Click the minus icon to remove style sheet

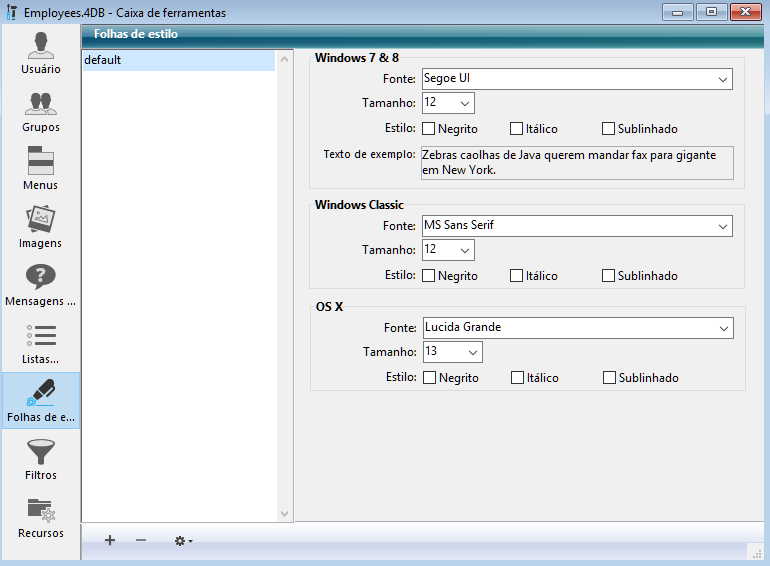point(141,540)
